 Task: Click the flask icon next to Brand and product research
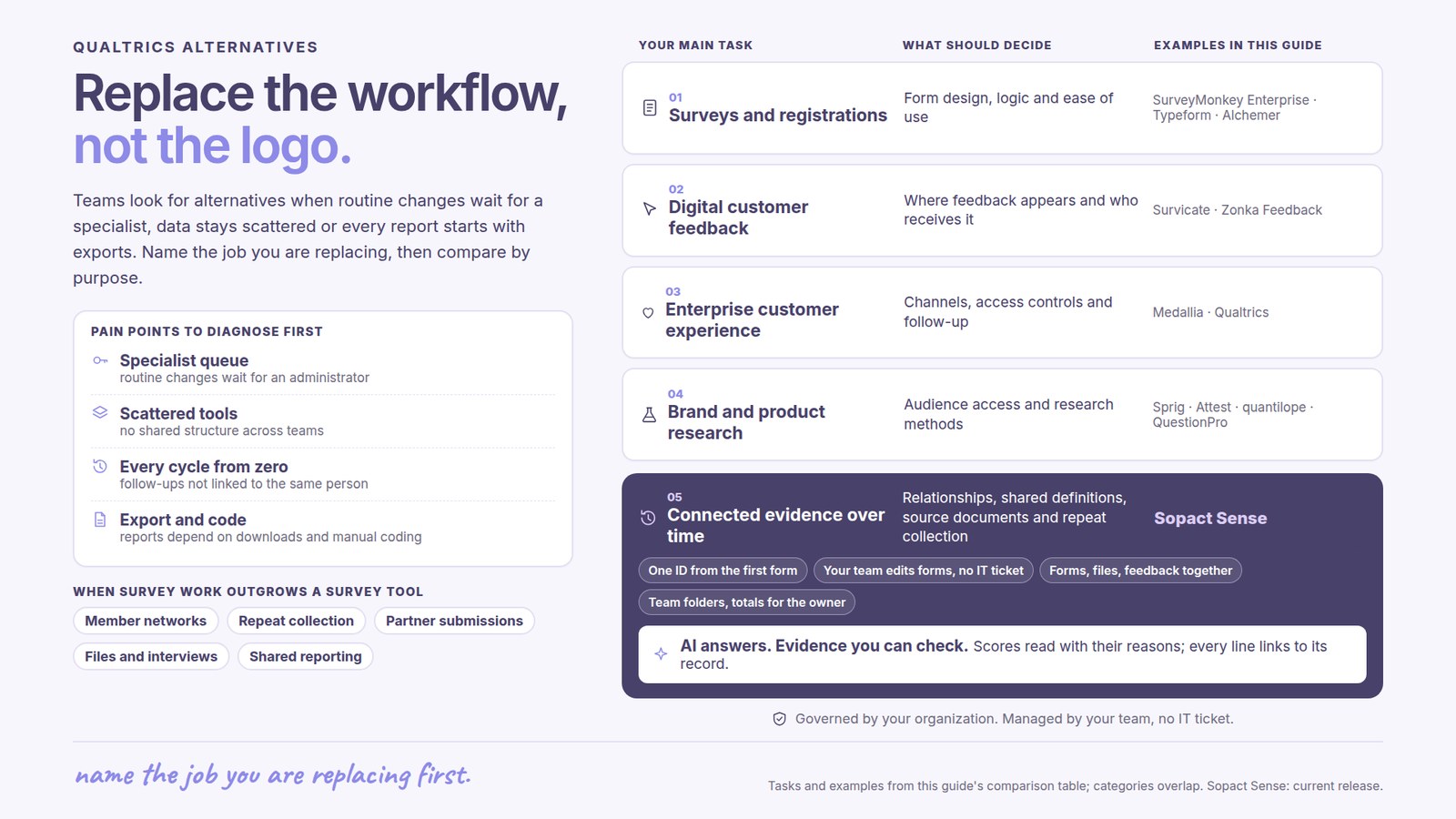click(649, 415)
